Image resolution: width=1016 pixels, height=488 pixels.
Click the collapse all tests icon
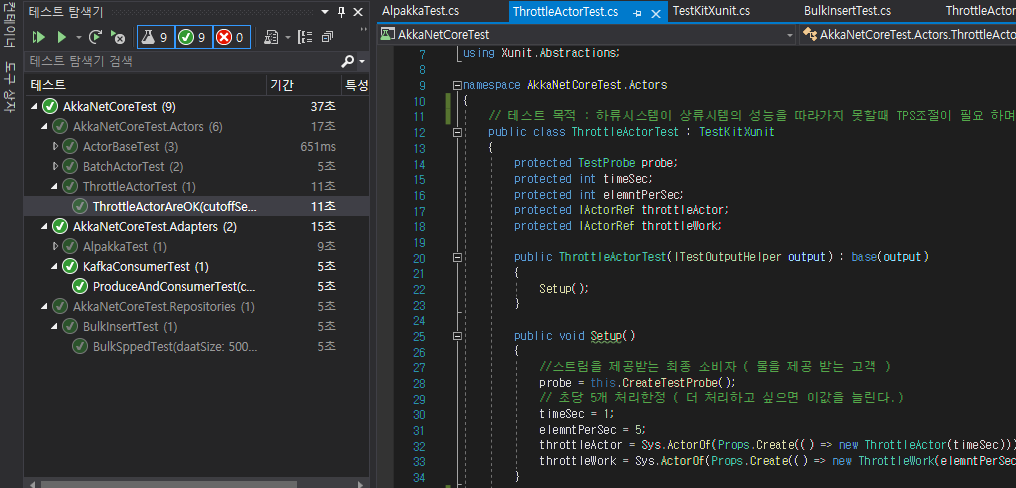pos(327,37)
